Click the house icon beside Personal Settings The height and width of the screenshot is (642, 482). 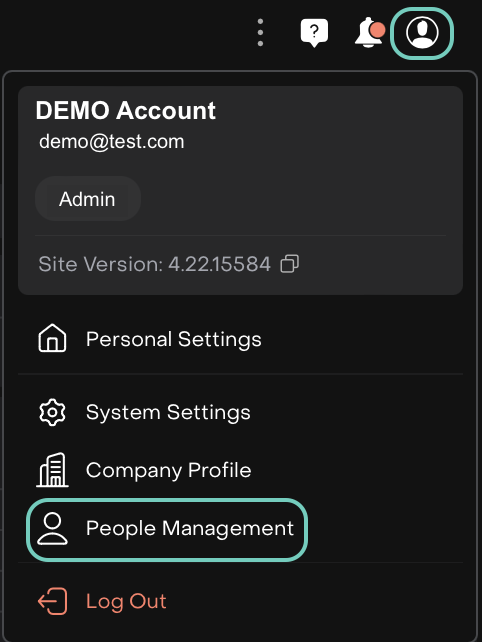pos(52,338)
